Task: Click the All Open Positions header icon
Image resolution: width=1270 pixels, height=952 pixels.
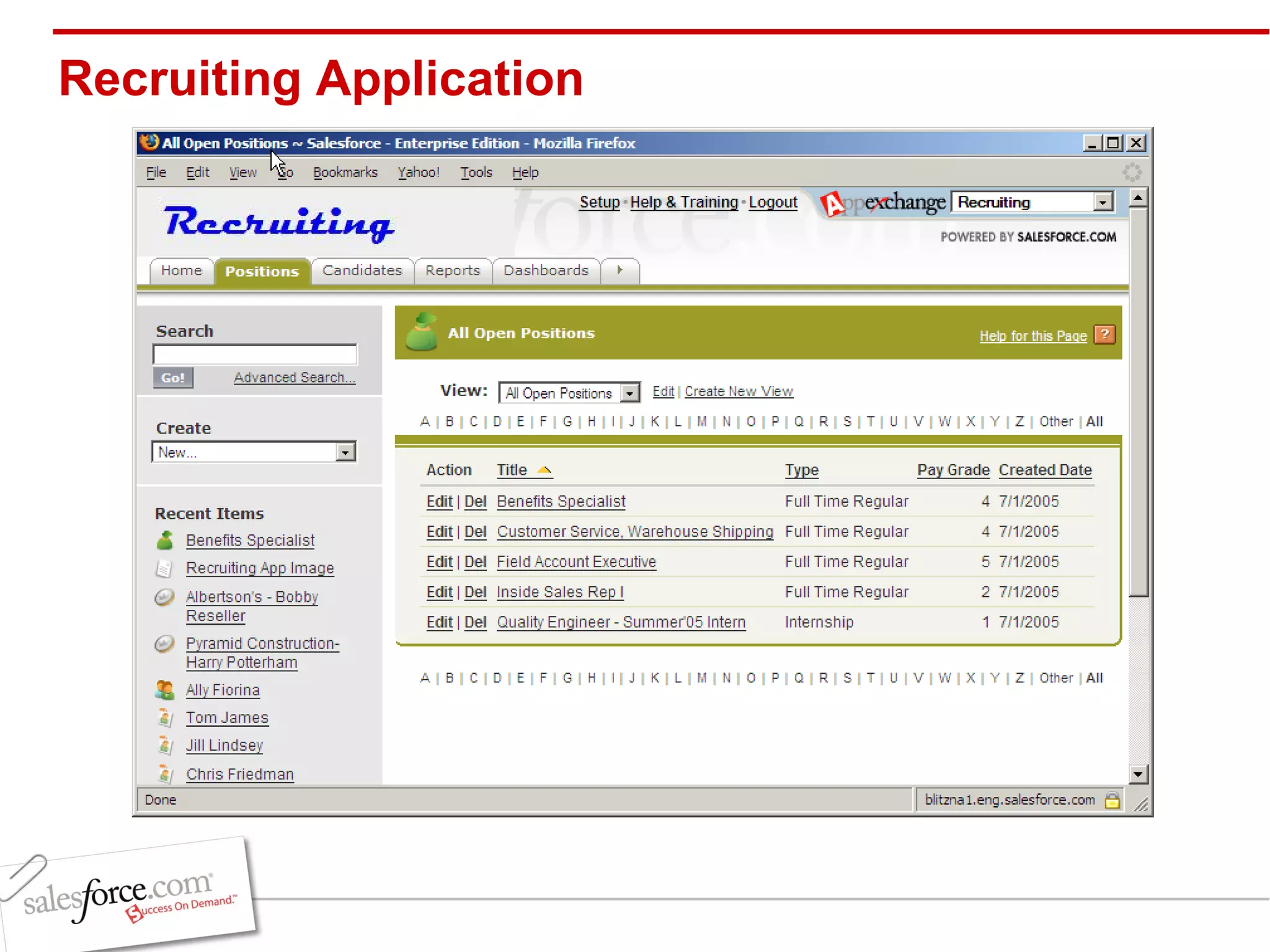Action: 422,332
